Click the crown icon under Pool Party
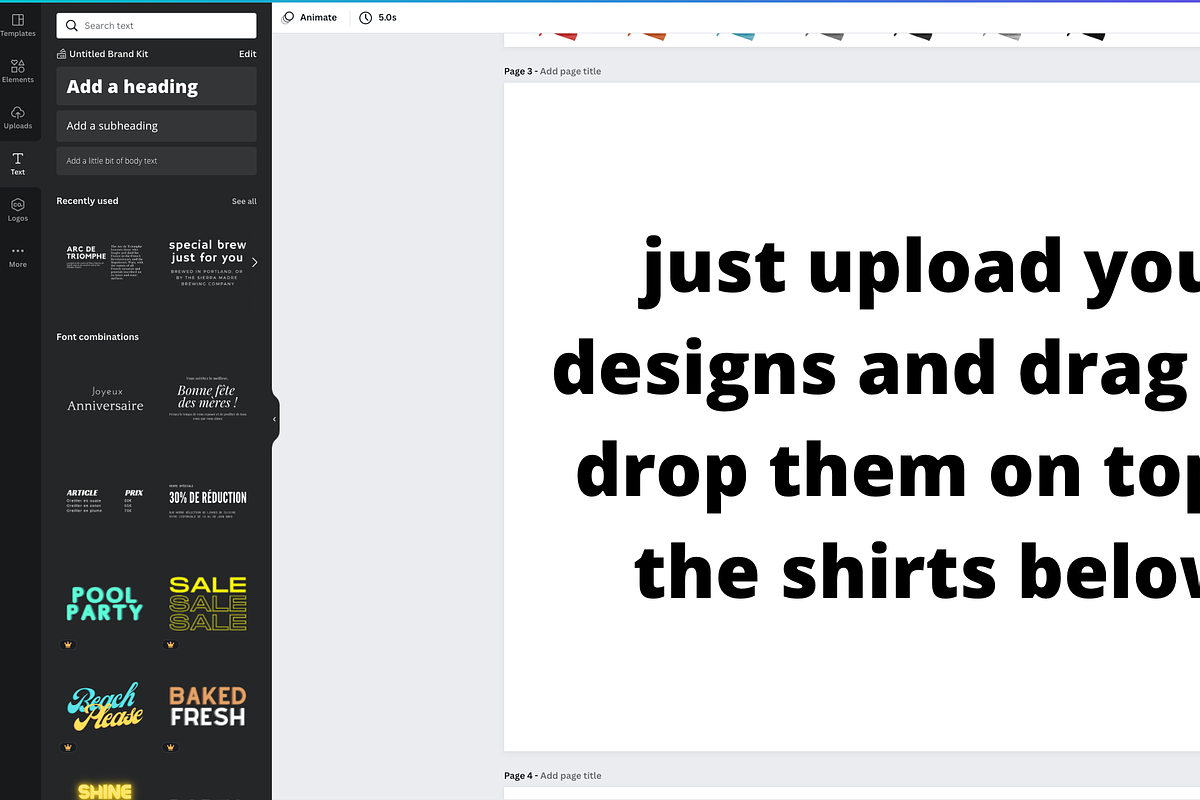The width and height of the screenshot is (1200, 800). pyautogui.click(x=68, y=645)
